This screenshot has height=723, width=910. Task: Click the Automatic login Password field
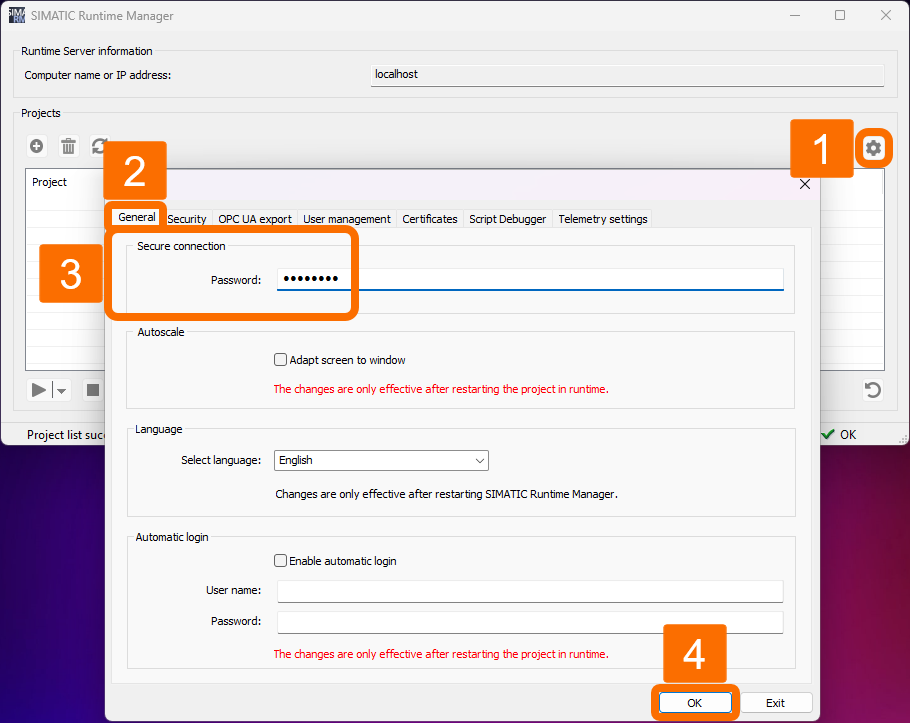[530, 622]
